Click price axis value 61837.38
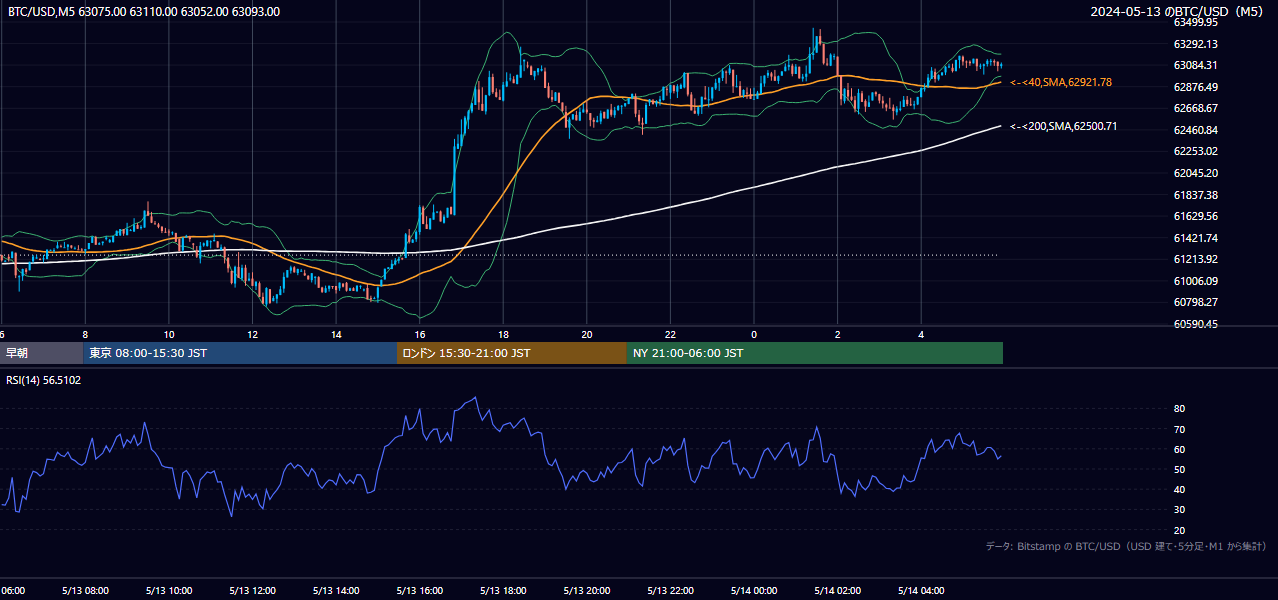Image resolution: width=1278 pixels, height=600 pixels. click(x=1197, y=195)
